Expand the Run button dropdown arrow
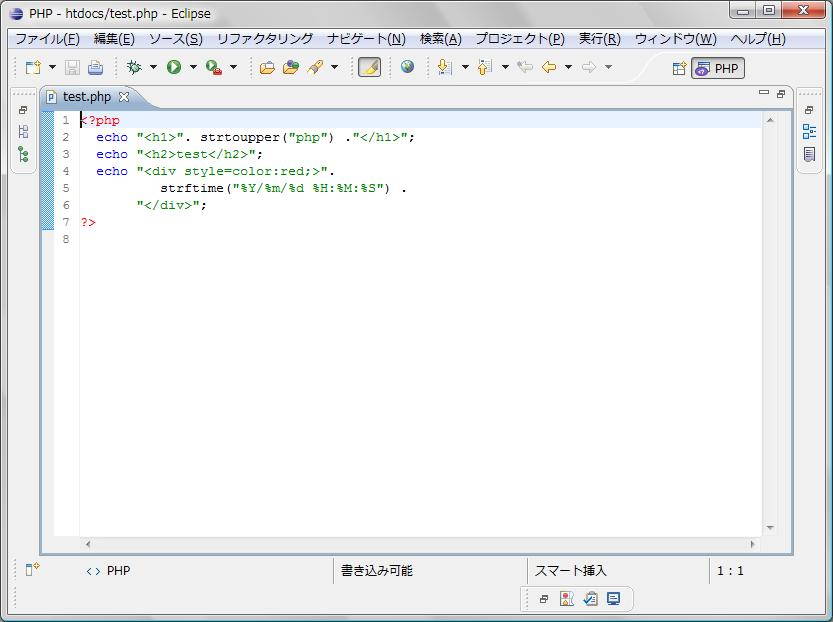 (x=192, y=67)
